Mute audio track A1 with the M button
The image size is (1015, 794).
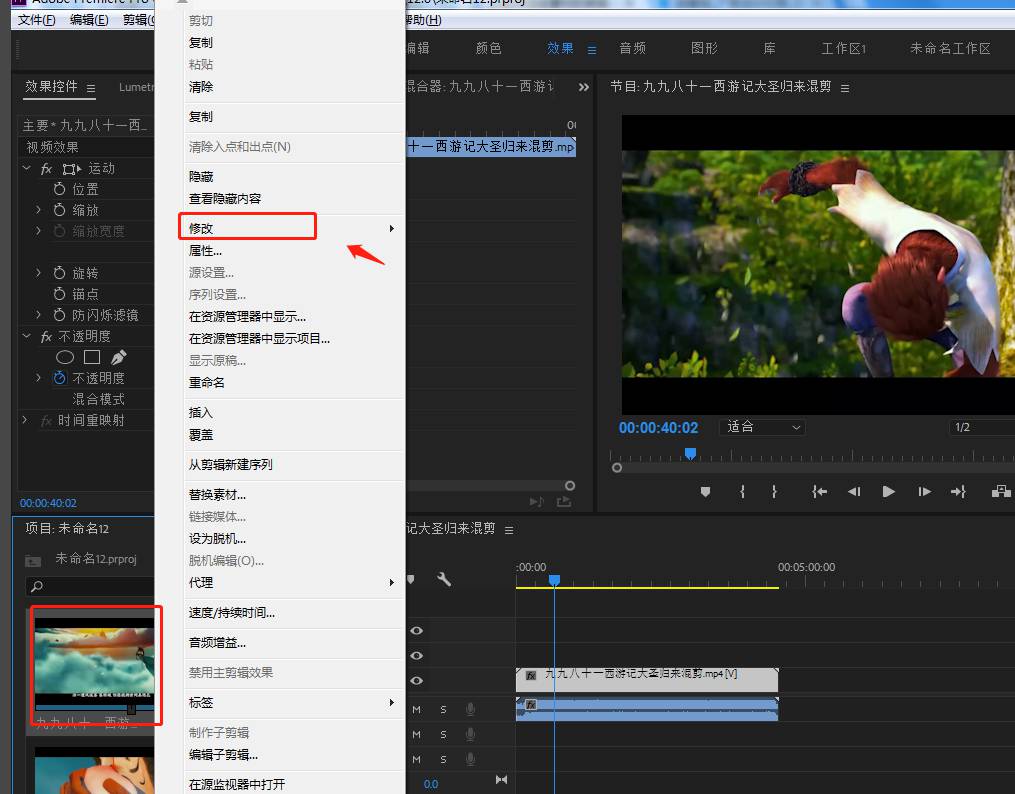coord(415,708)
